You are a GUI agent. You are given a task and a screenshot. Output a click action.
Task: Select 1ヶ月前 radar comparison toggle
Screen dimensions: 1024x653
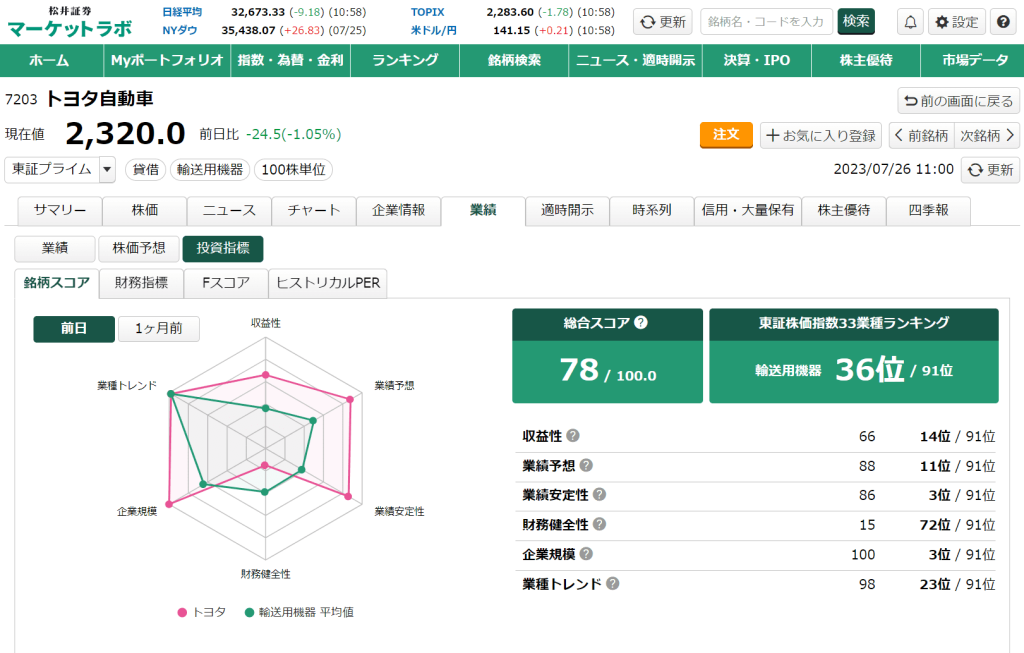click(x=159, y=328)
